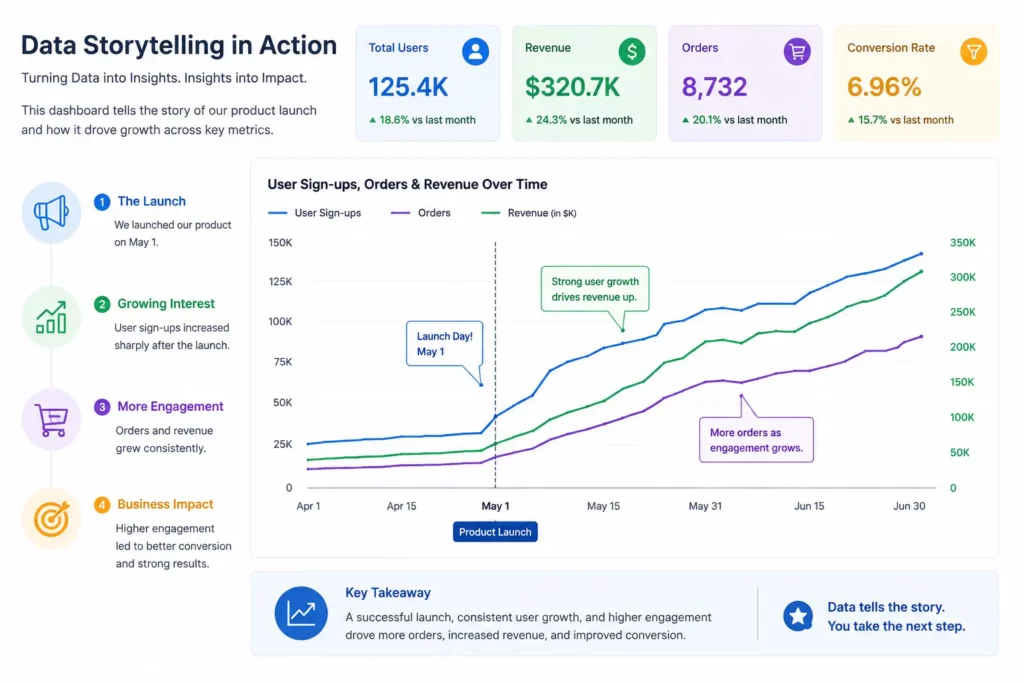The image size is (1024, 683).
Task: Click the 6.96% Conversion Rate value
Action: tap(884, 87)
